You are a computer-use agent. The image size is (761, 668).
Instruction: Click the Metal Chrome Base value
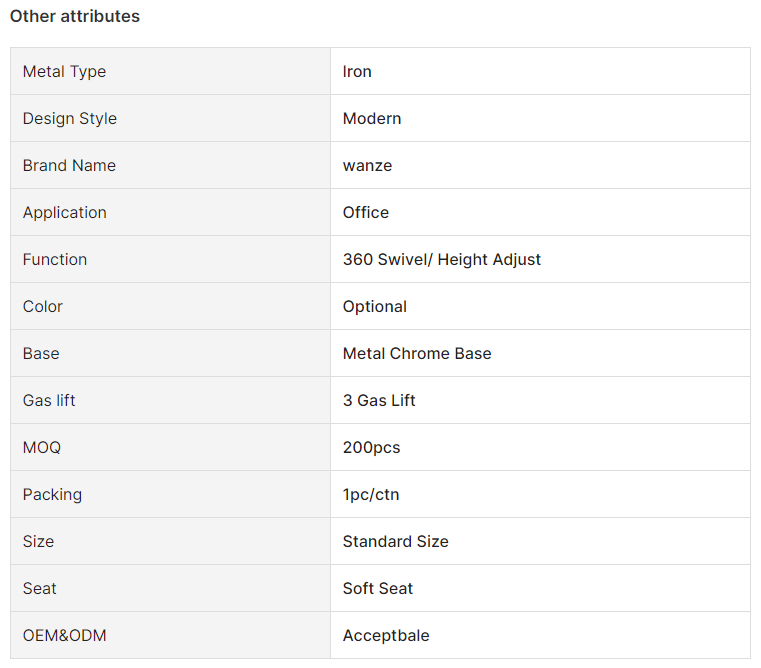pos(417,353)
